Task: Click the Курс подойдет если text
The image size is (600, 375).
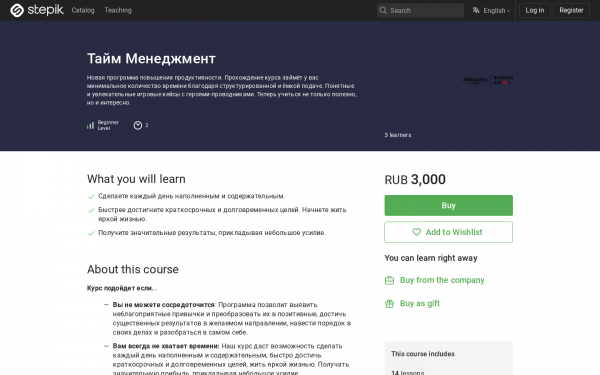Action: point(122,288)
